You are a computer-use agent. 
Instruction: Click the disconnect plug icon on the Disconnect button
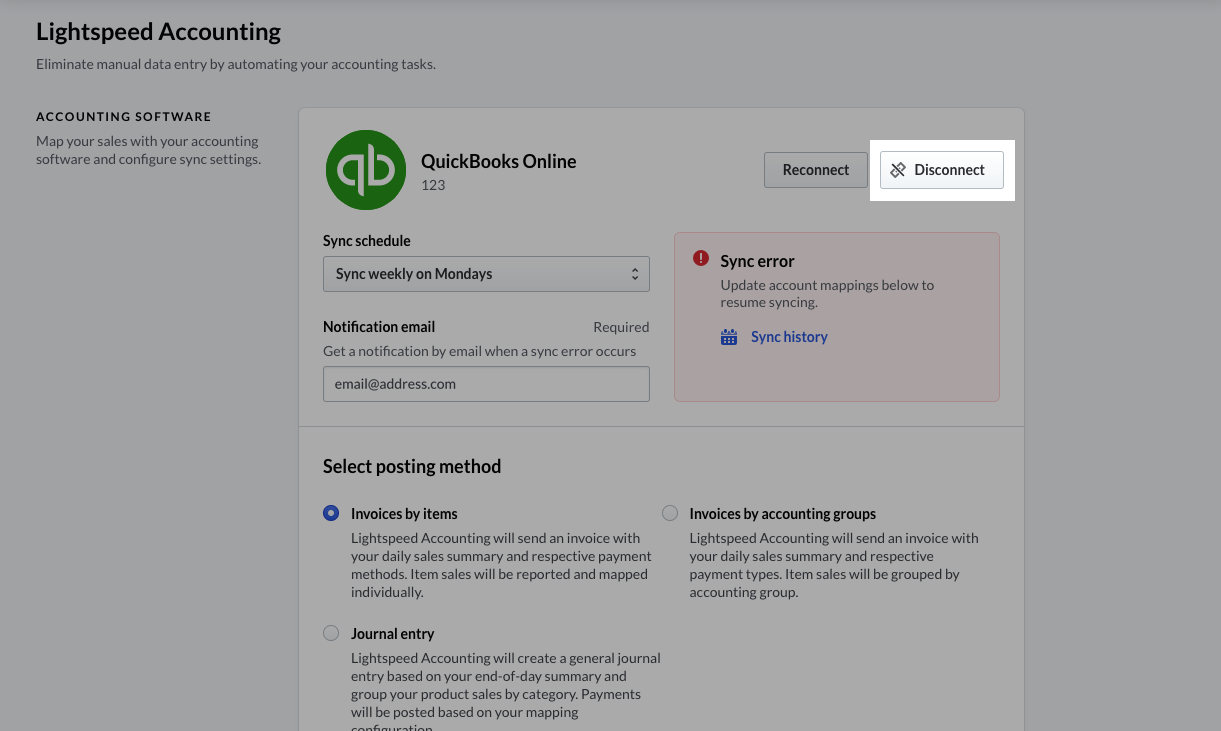pyautogui.click(x=897, y=169)
